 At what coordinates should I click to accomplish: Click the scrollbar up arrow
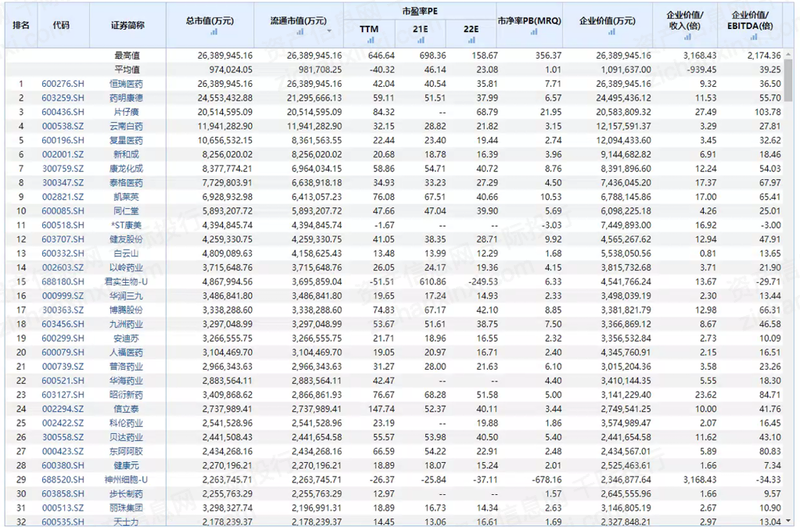coord(788,54)
